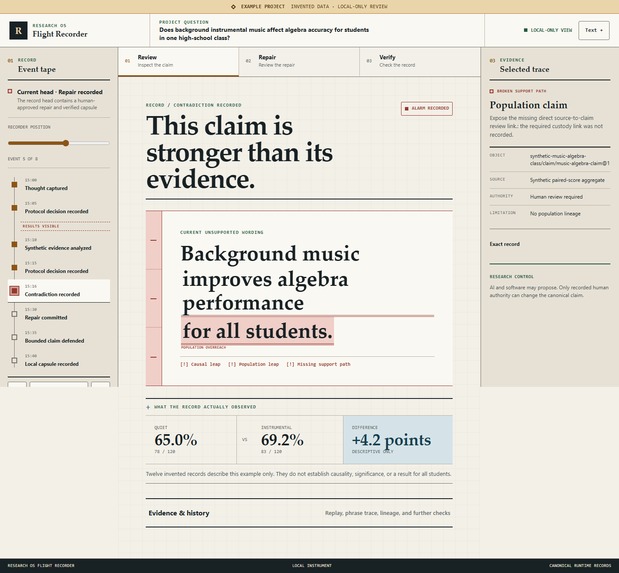619x573 pixels.
Task: Click CANONICAL RUNTIME RECORDS footer text
Action: click(580, 565)
